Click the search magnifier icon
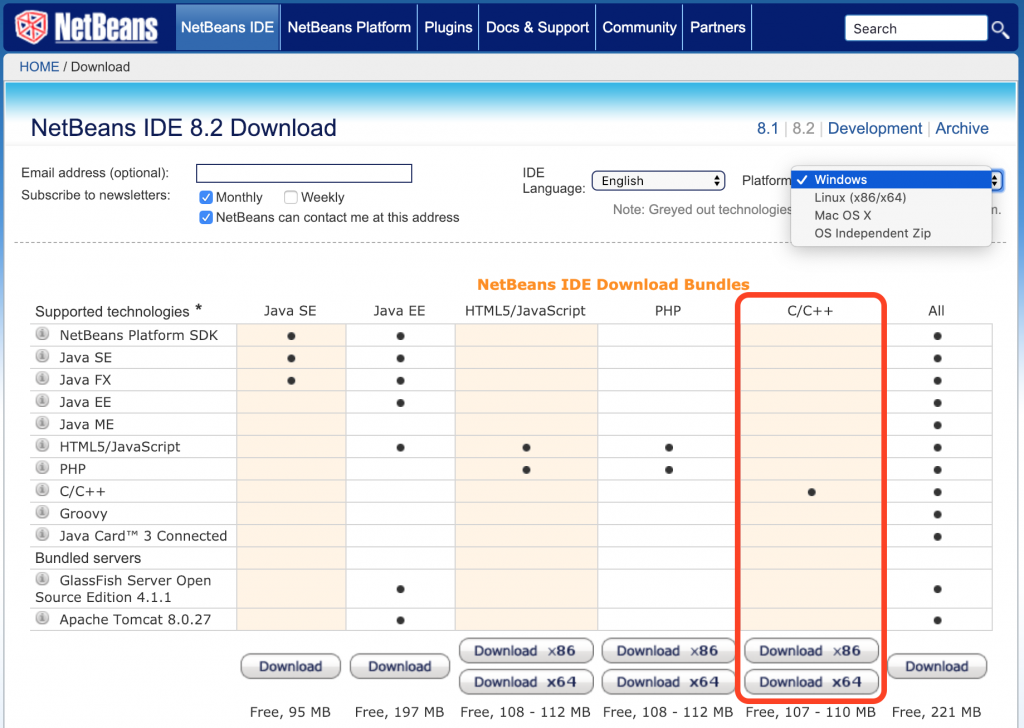Image resolution: width=1024 pixels, height=728 pixels. pos(1001,28)
